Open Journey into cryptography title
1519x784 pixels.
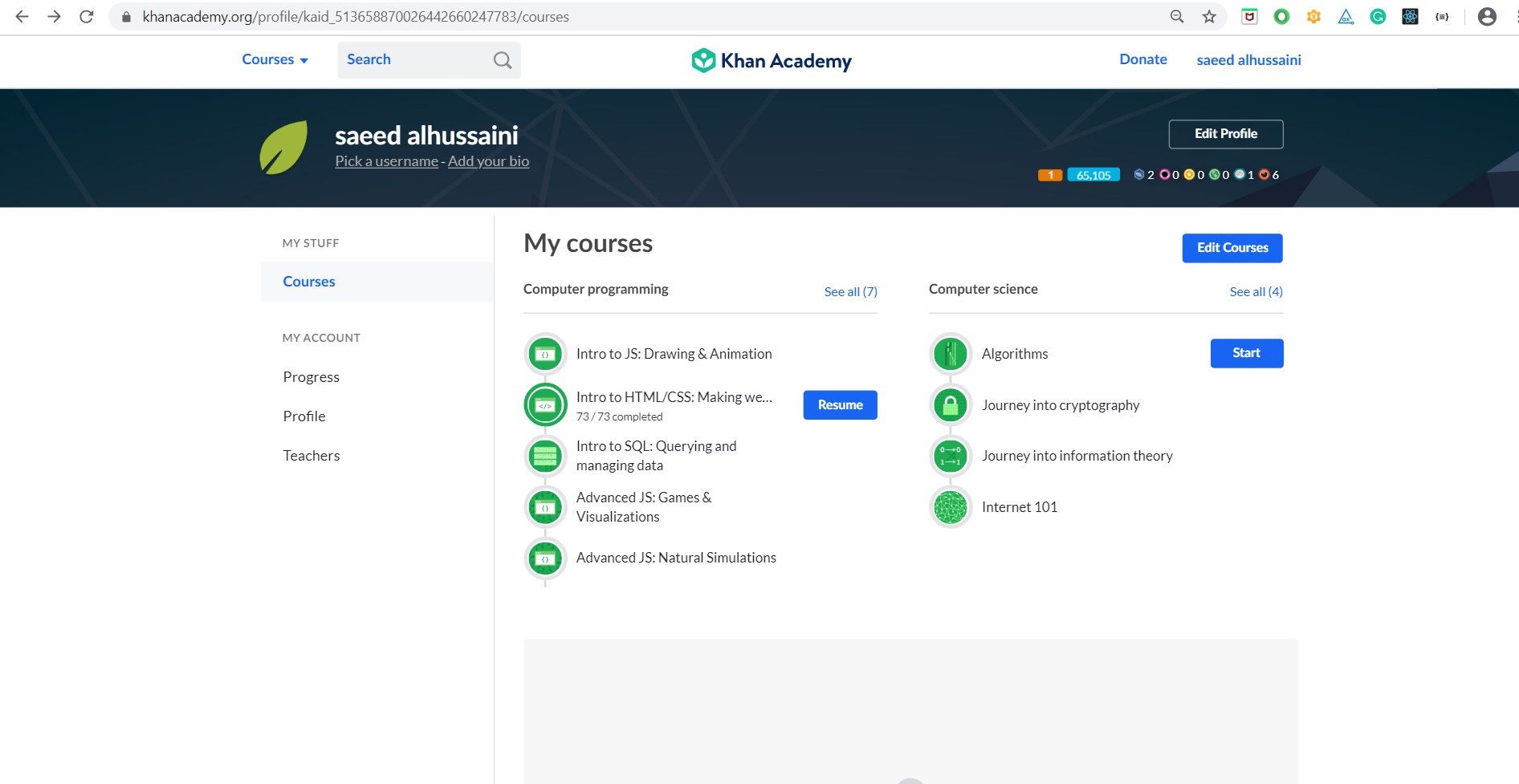pos(1061,405)
